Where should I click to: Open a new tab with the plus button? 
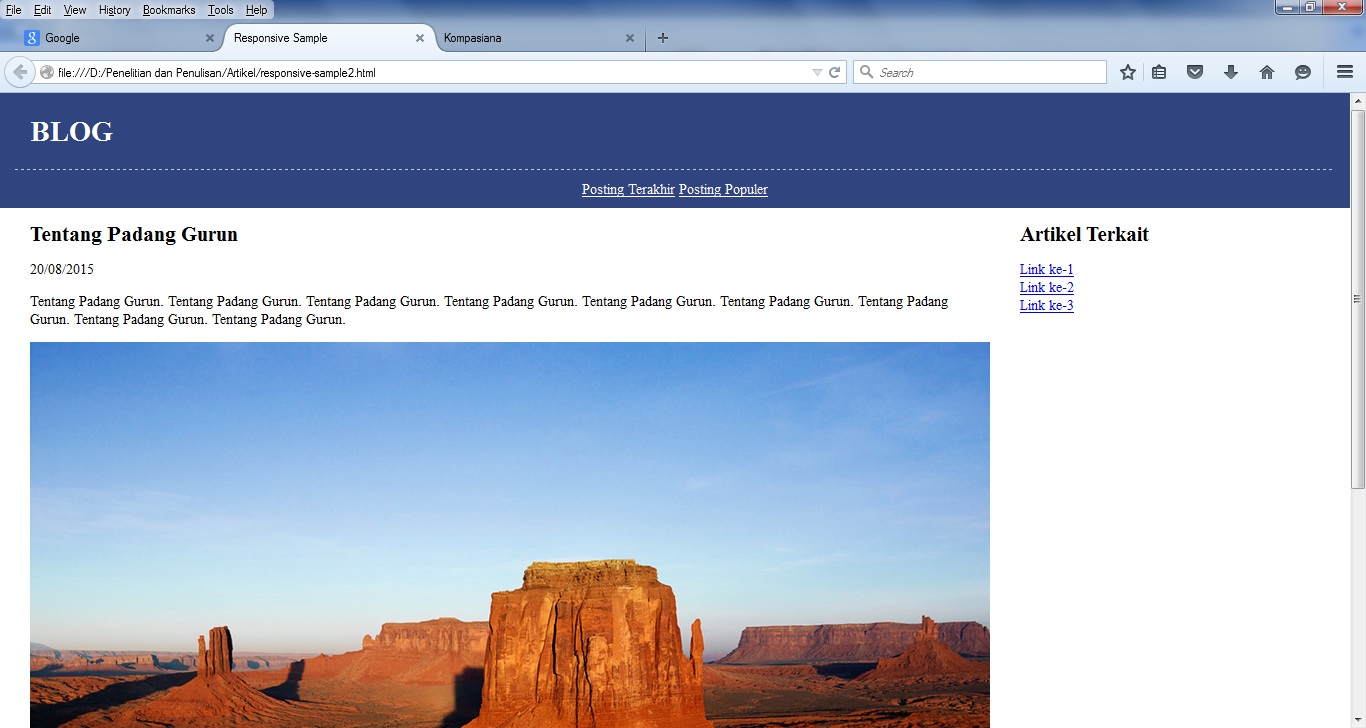tap(663, 38)
